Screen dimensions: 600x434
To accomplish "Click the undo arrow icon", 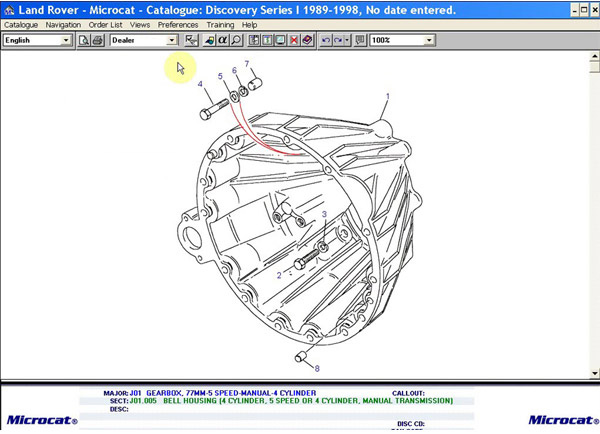I will (326, 40).
